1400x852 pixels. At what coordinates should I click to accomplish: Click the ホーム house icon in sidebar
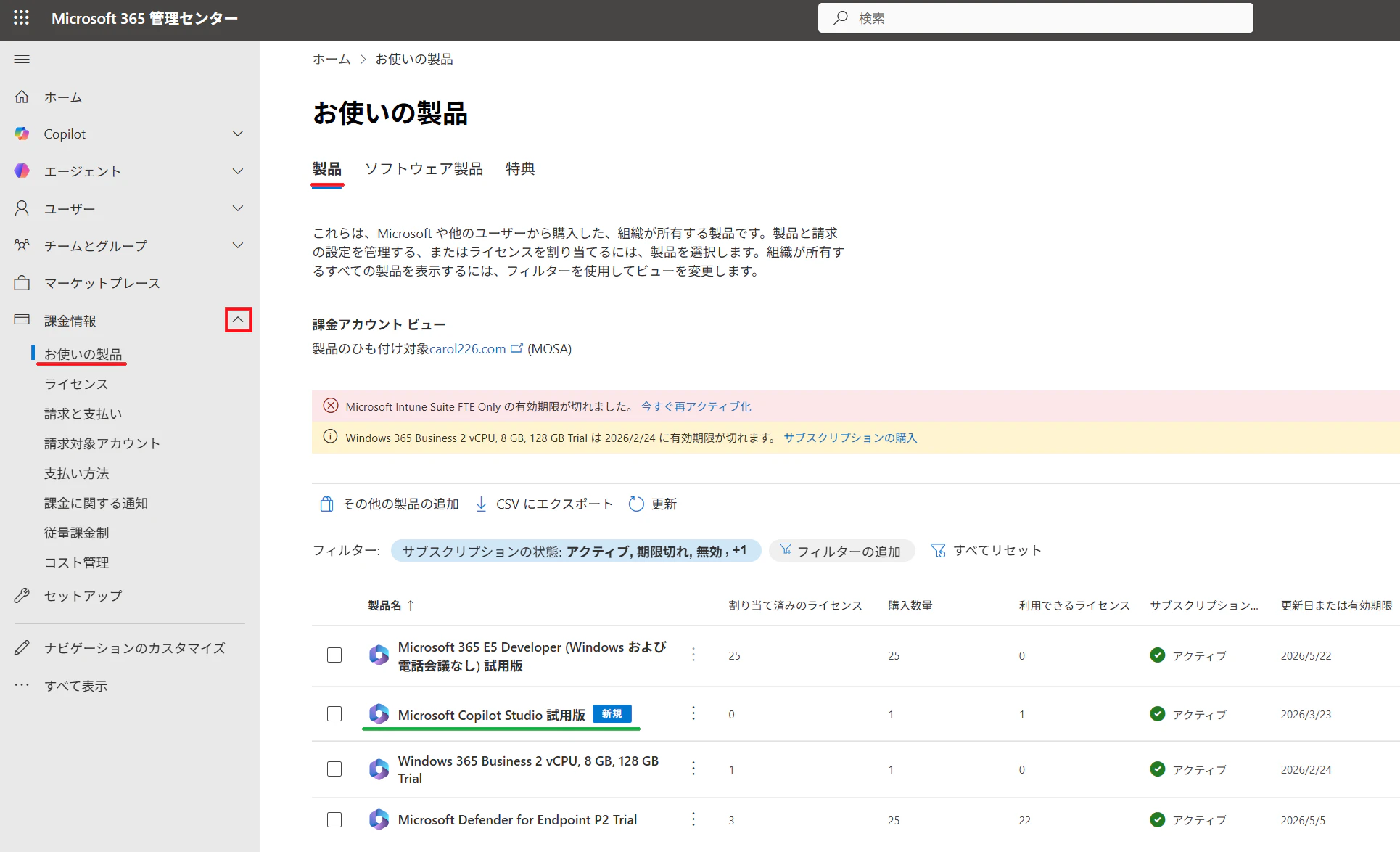pos(22,97)
